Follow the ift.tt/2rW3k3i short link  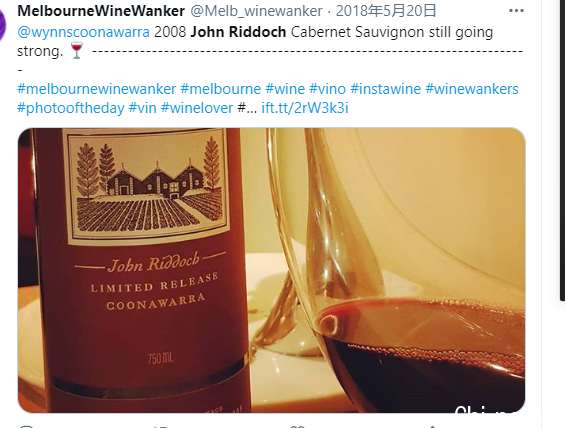pyautogui.click(x=305, y=108)
